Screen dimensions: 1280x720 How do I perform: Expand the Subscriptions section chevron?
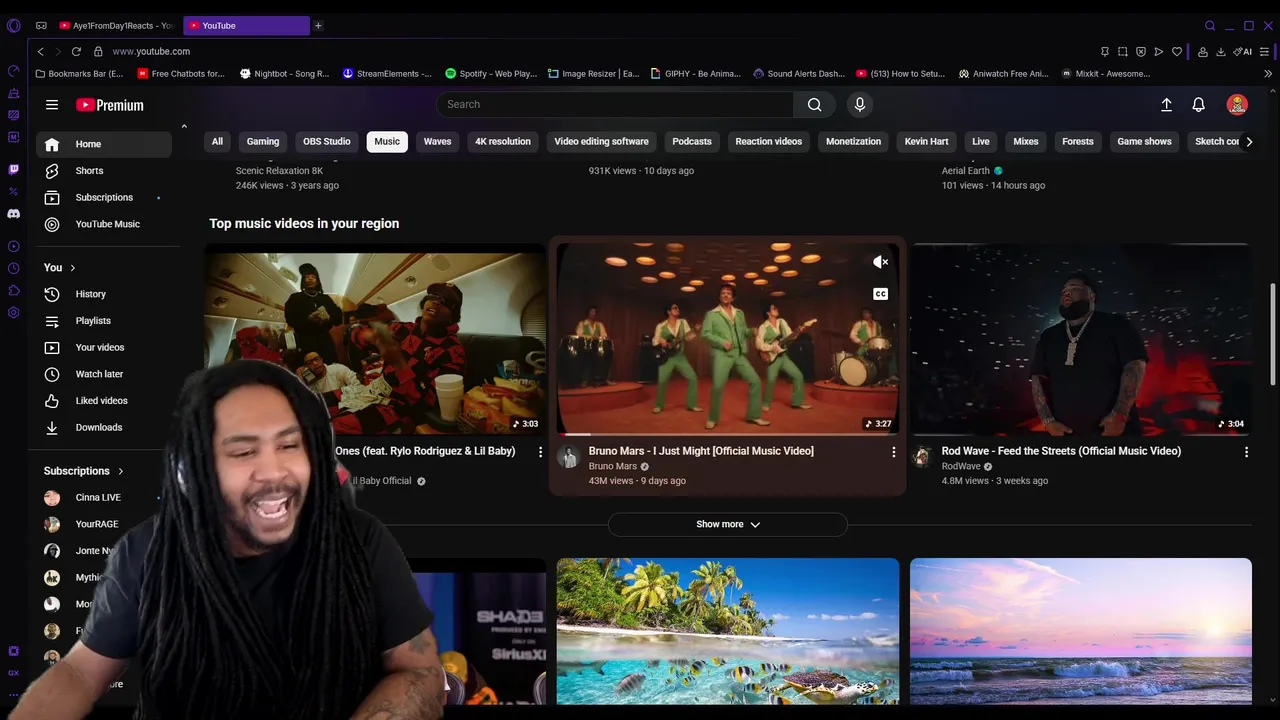tap(121, 471)
